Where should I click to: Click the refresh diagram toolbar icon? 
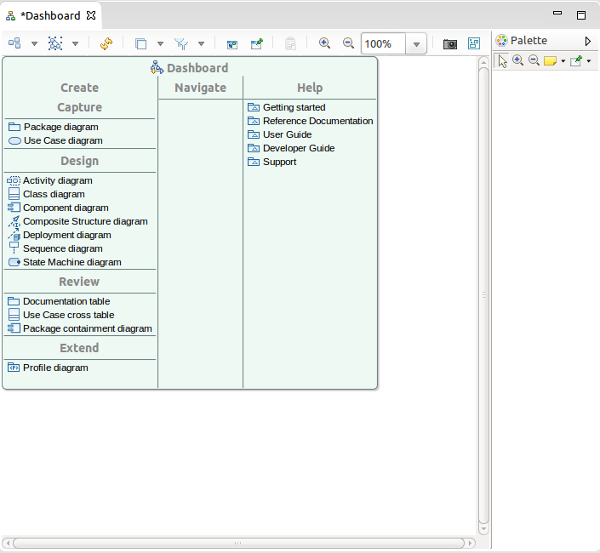tap(105, 44)
